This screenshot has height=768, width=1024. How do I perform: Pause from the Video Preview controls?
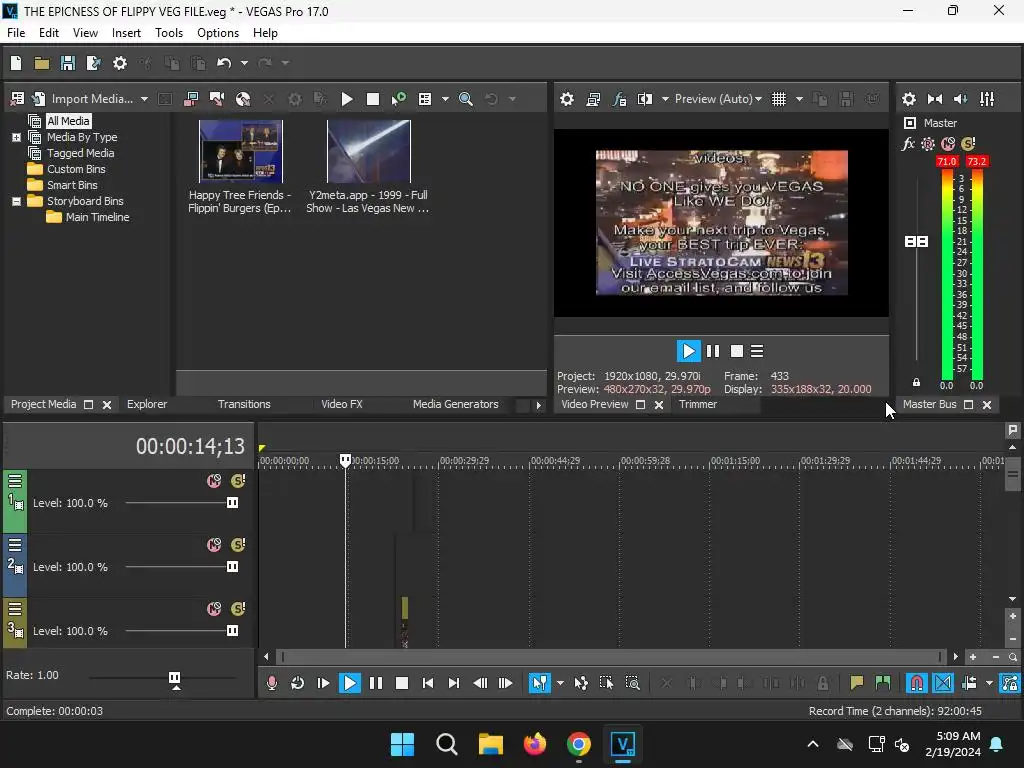pos(713,351)
